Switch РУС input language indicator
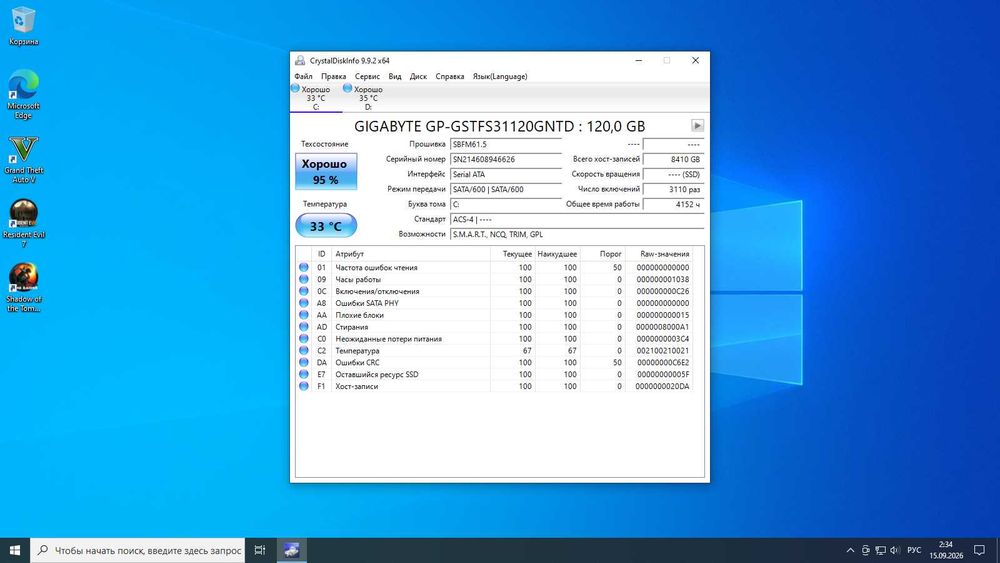The image size is (1000, 563). click(914, 550)
